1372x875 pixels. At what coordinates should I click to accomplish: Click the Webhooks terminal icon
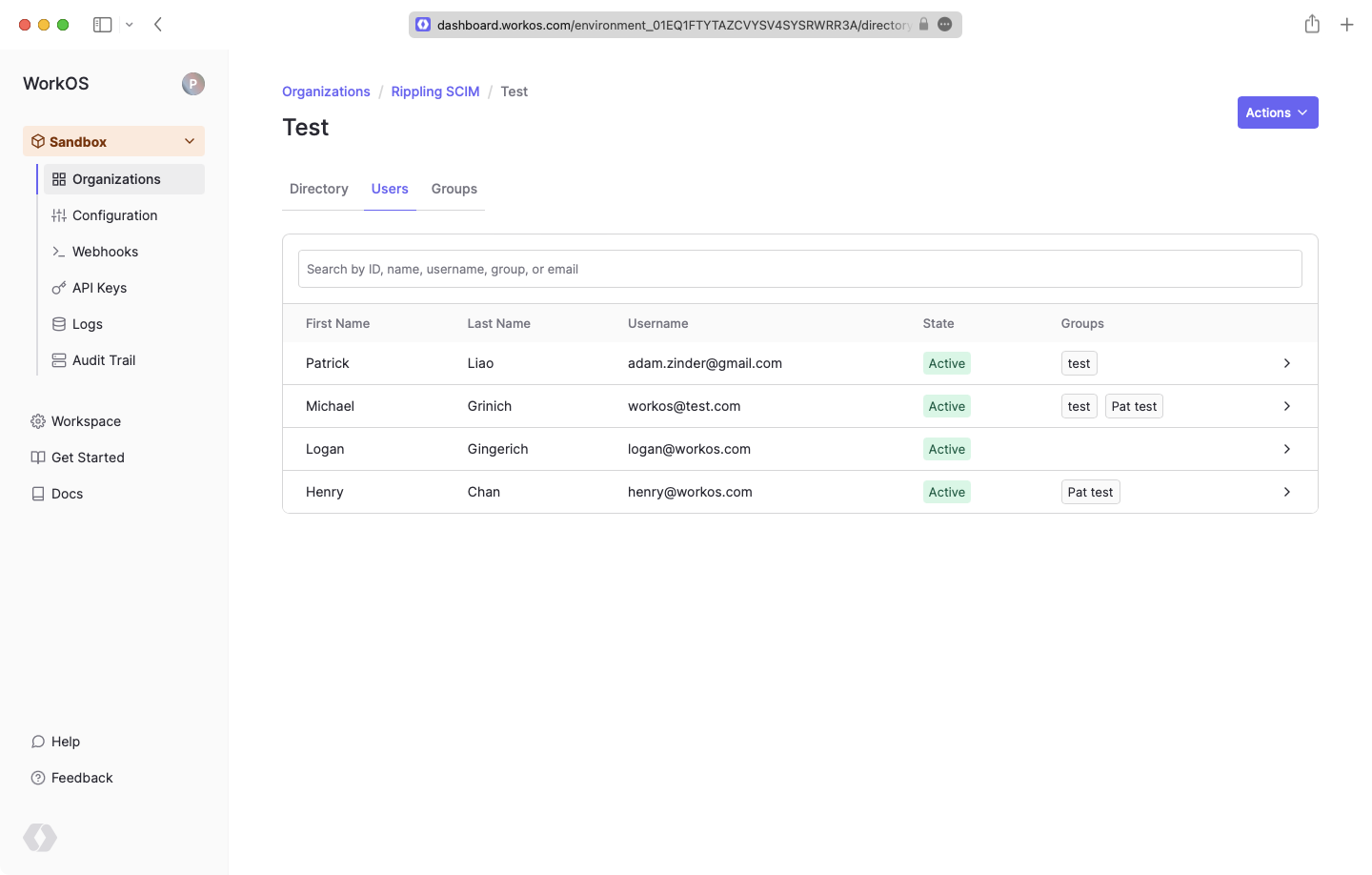(59, 252)
